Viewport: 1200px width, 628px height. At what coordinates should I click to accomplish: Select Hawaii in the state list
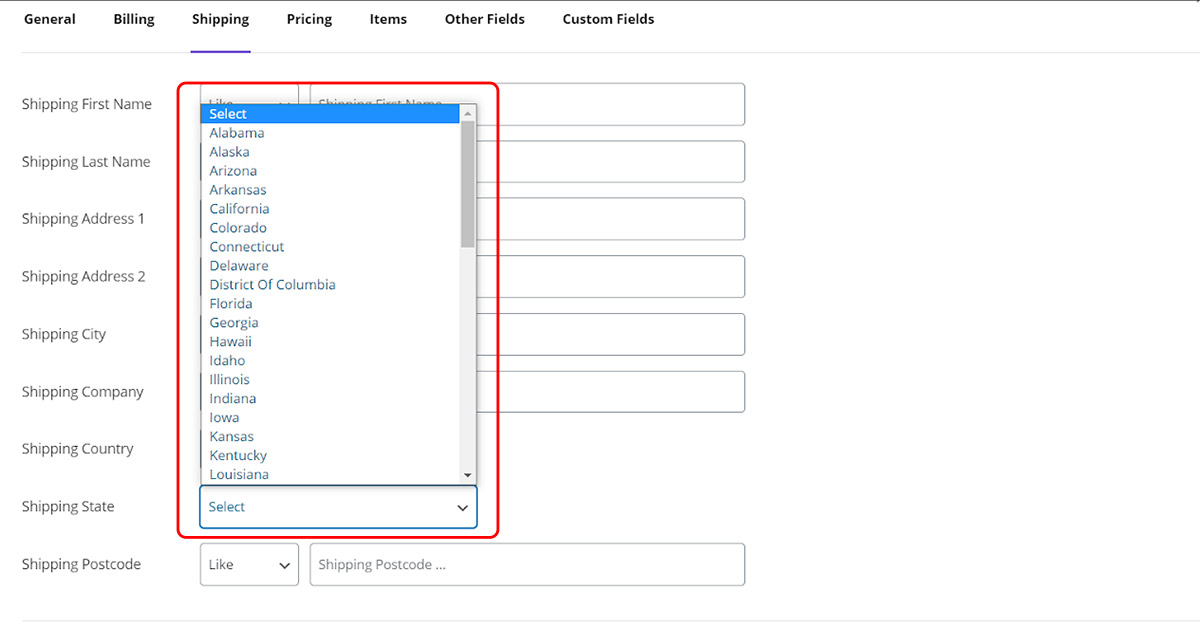pyautogui.click(x=231, y=342)
